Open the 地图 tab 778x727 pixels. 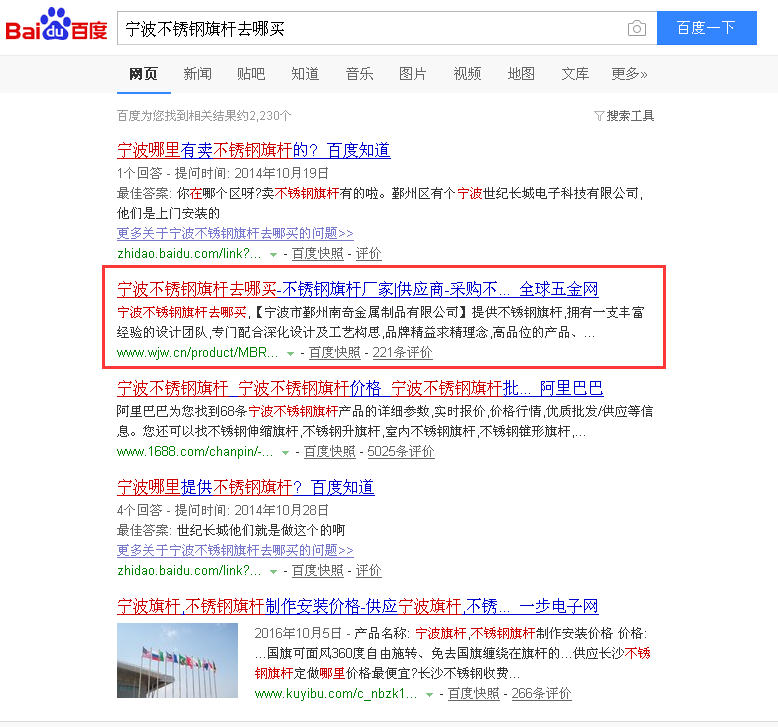coord(521,74)
